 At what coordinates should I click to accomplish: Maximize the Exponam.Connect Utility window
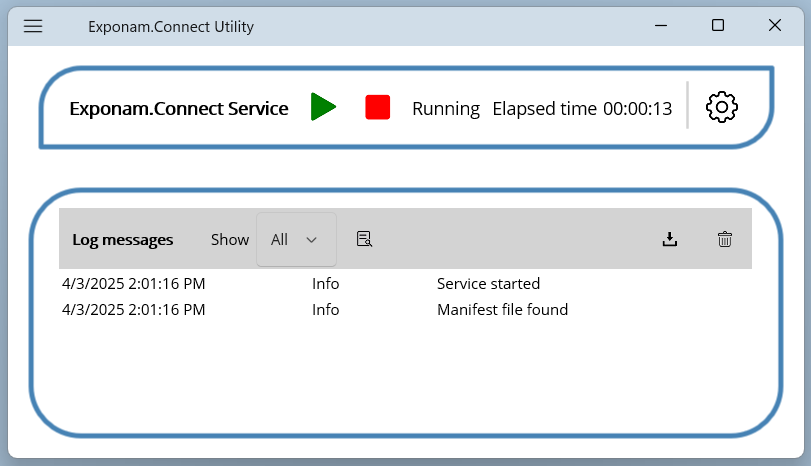[x=718, y=25]
